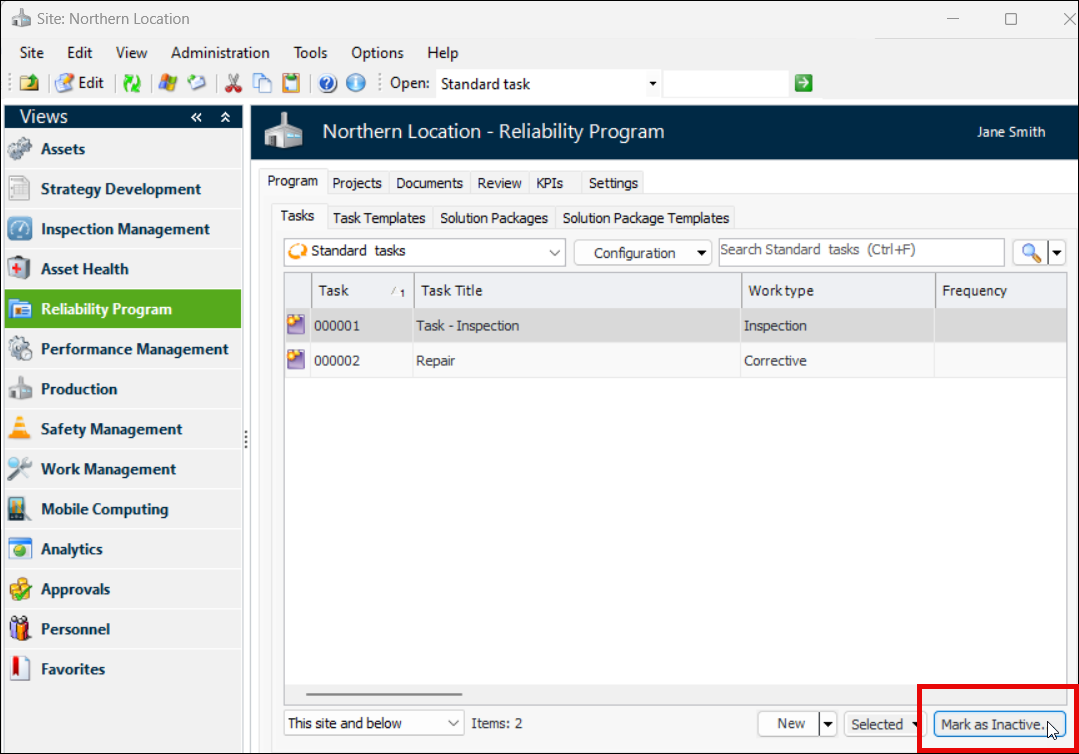
Task: Click the Paste clipboard toolbar icon
Action: (290, 84)
